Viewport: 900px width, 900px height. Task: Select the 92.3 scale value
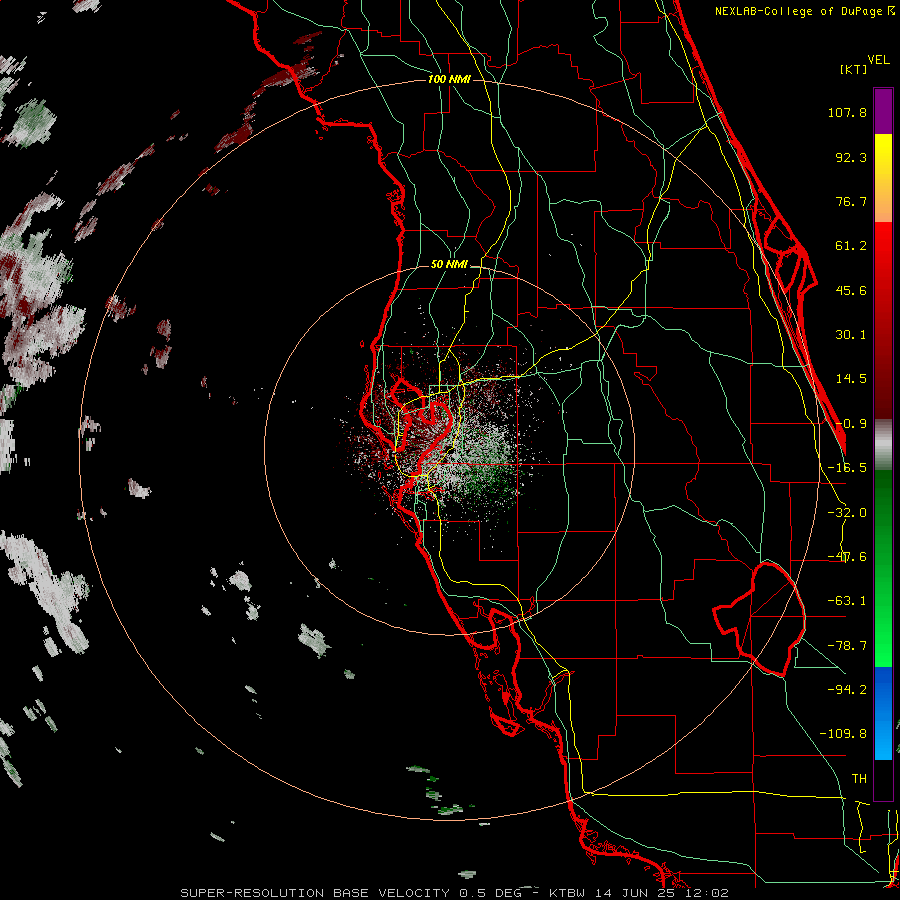click(851, 157)
